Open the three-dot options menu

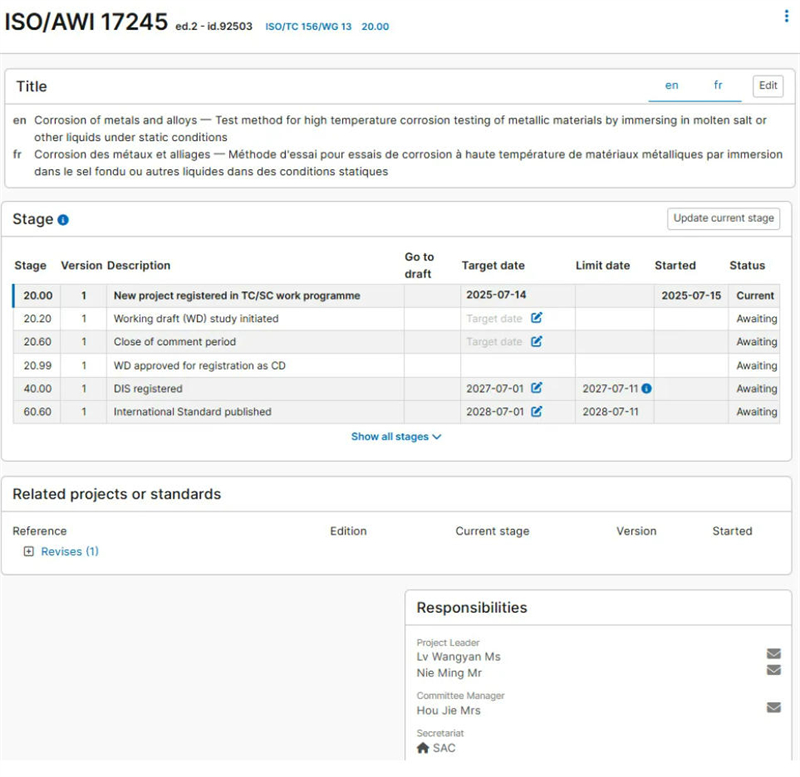click(x=786, y=16)
